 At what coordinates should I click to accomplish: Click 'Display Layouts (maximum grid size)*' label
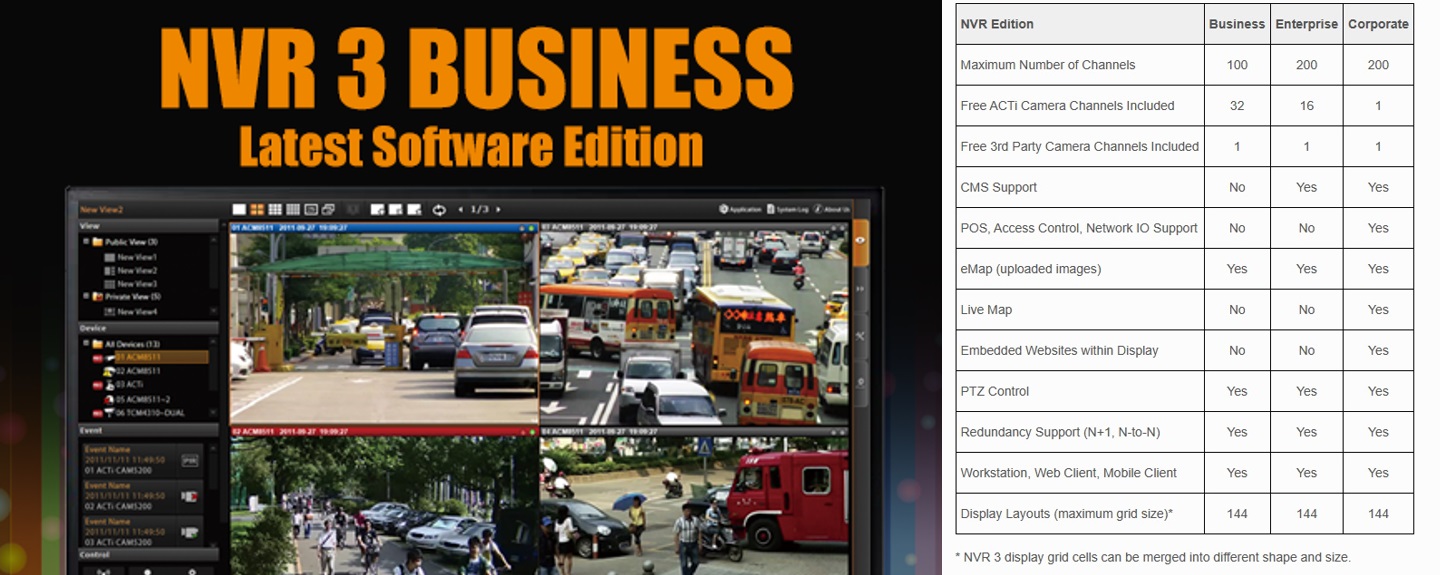click(x=1066, y=514)
